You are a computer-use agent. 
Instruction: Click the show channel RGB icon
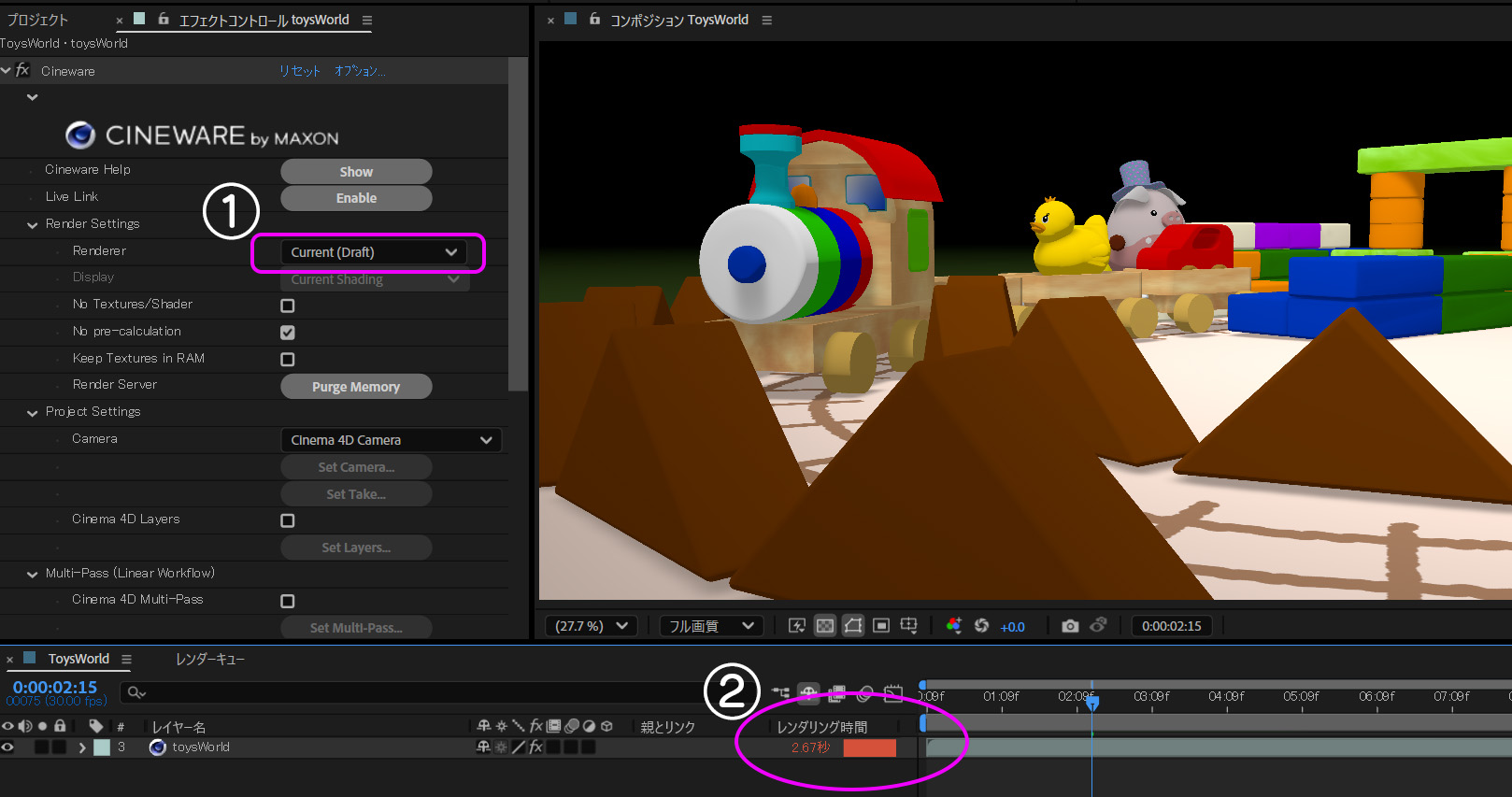pos(953,626)
